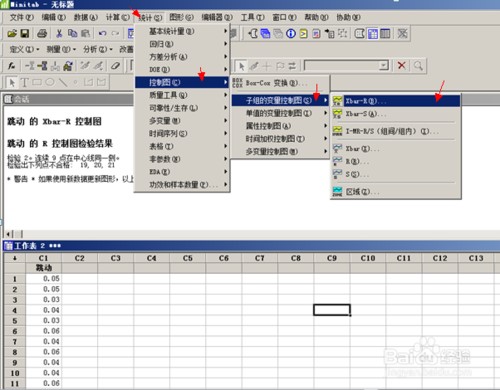Click cell 0.03 in row 3
500x390 pixels.
44,300
